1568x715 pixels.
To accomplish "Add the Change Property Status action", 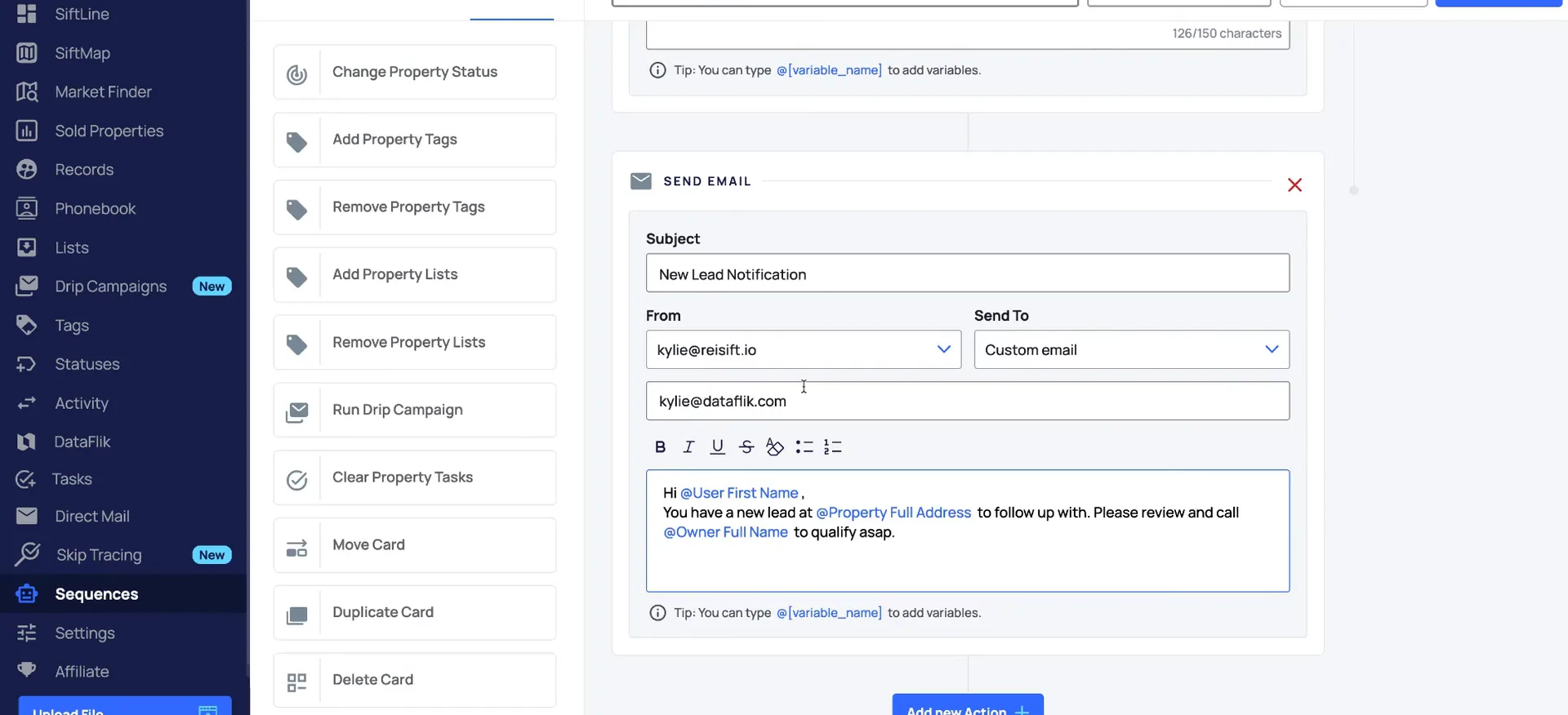I will pyautogui.click(x=415, y=73).
